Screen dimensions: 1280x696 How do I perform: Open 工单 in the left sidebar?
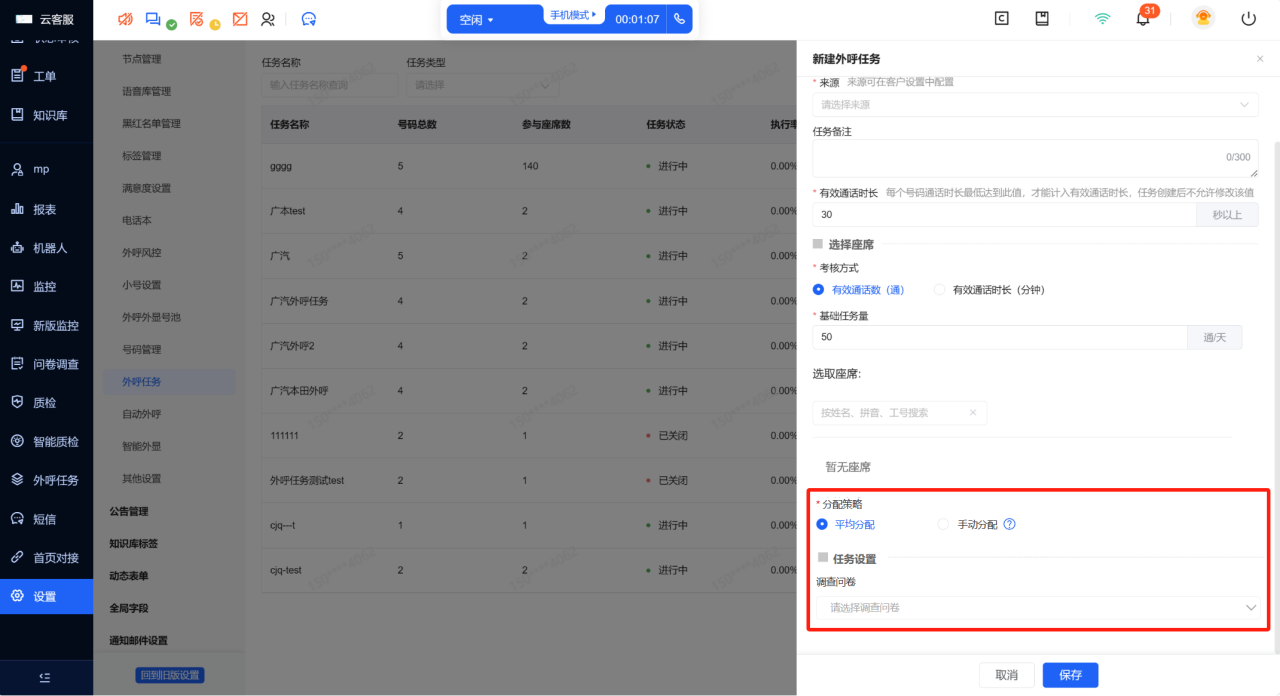[x=46, y=76]
